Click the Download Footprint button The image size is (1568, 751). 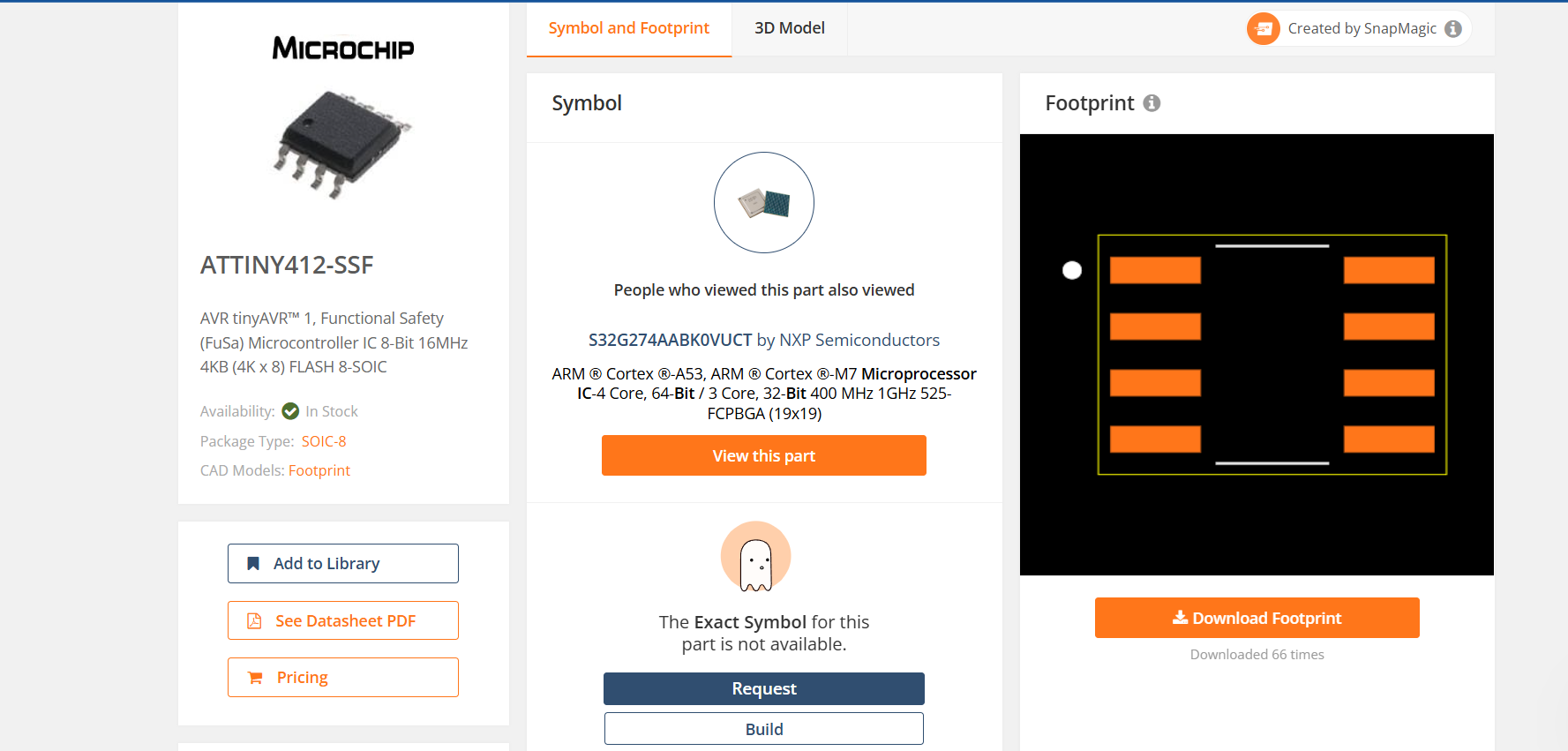pos(1257,618)
